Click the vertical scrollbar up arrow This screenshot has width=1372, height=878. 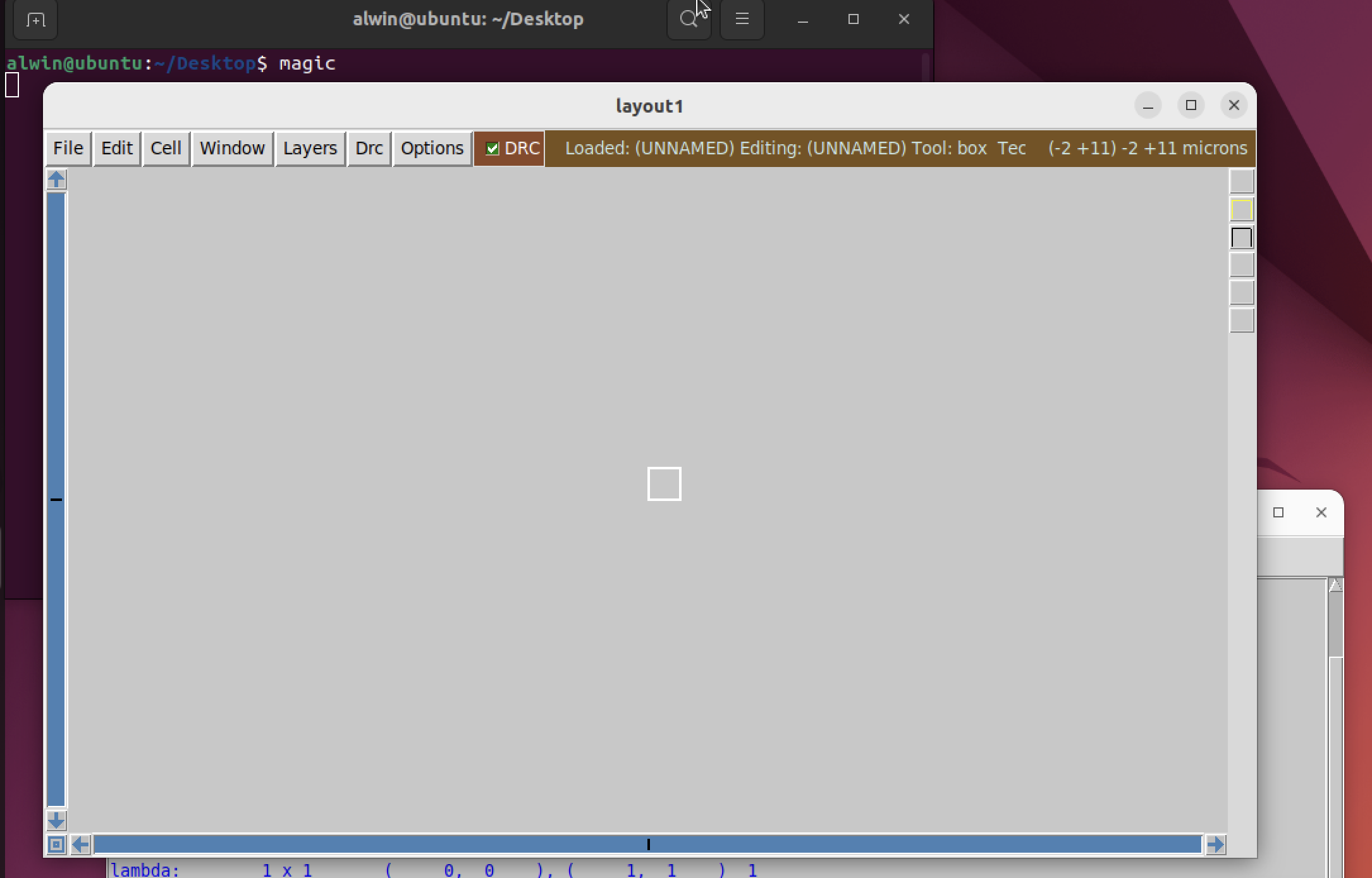(x=56, y=180)
